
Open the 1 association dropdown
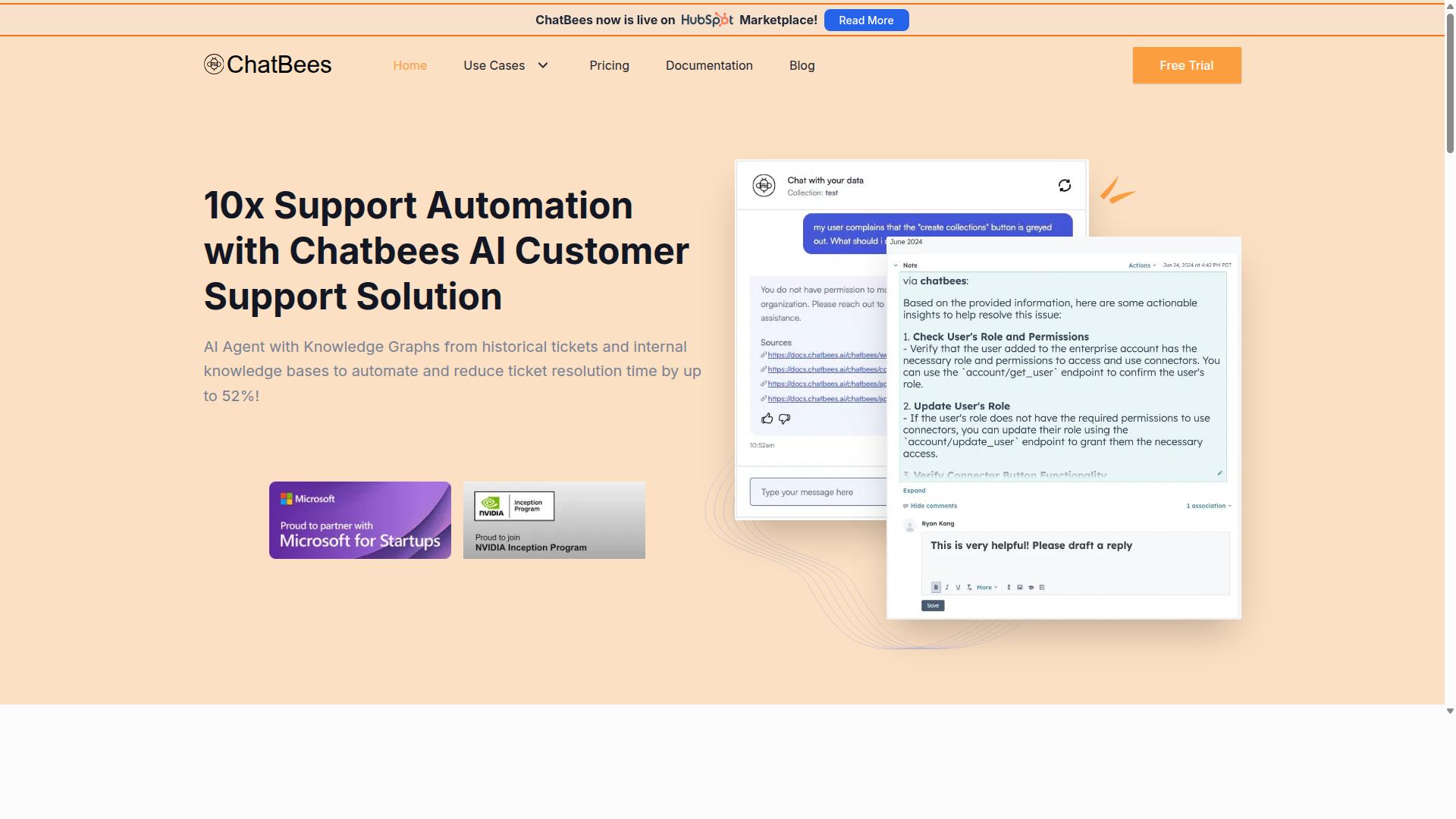1209,506
